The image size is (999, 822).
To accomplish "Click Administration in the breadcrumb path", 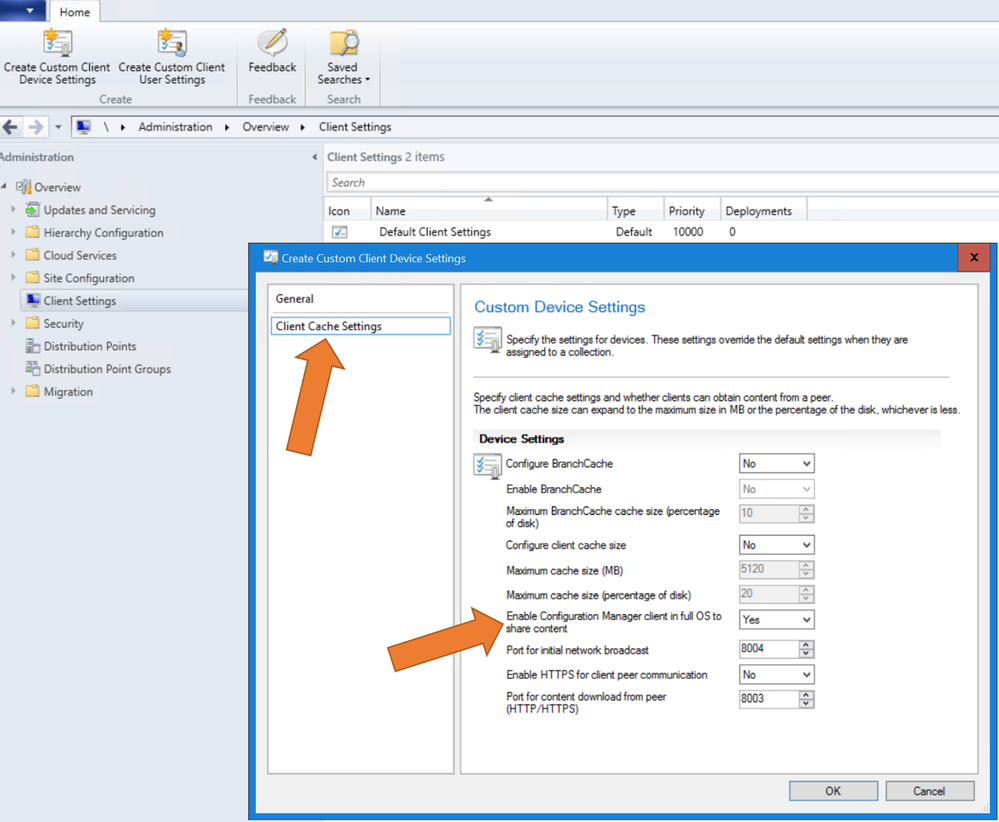I will (175, 127).
